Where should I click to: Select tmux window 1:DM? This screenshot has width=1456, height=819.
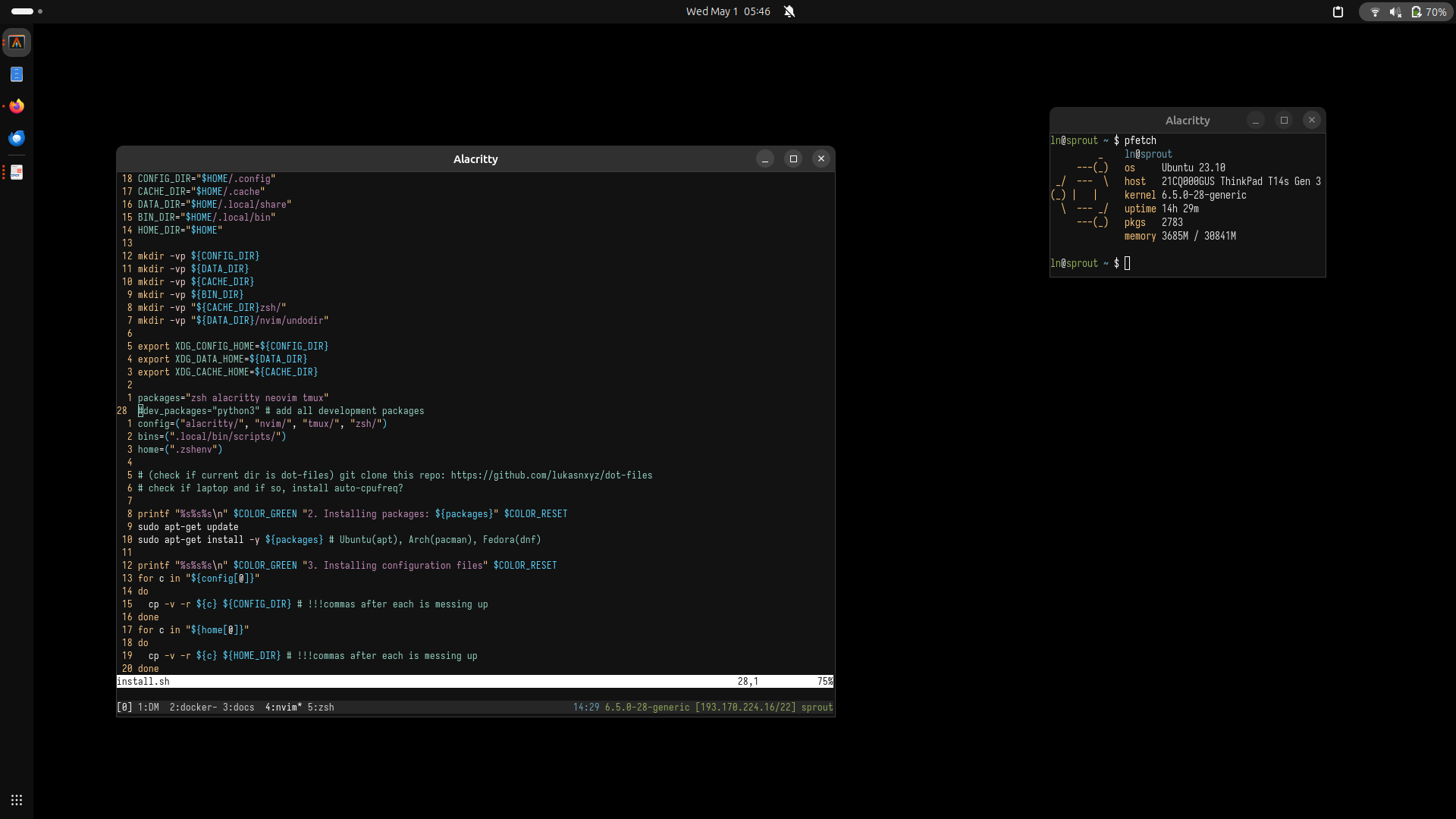[x=149, y=707]
